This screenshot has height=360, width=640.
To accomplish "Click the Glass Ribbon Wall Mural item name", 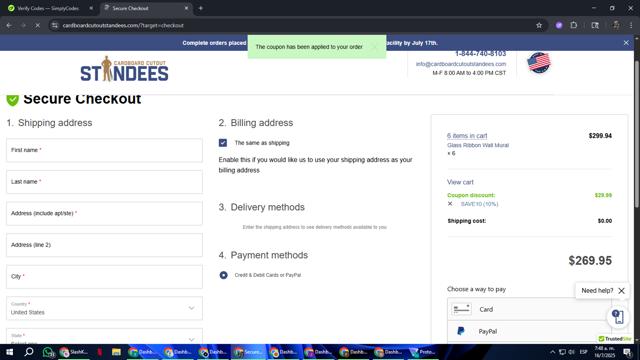I will tap(478, 145).
